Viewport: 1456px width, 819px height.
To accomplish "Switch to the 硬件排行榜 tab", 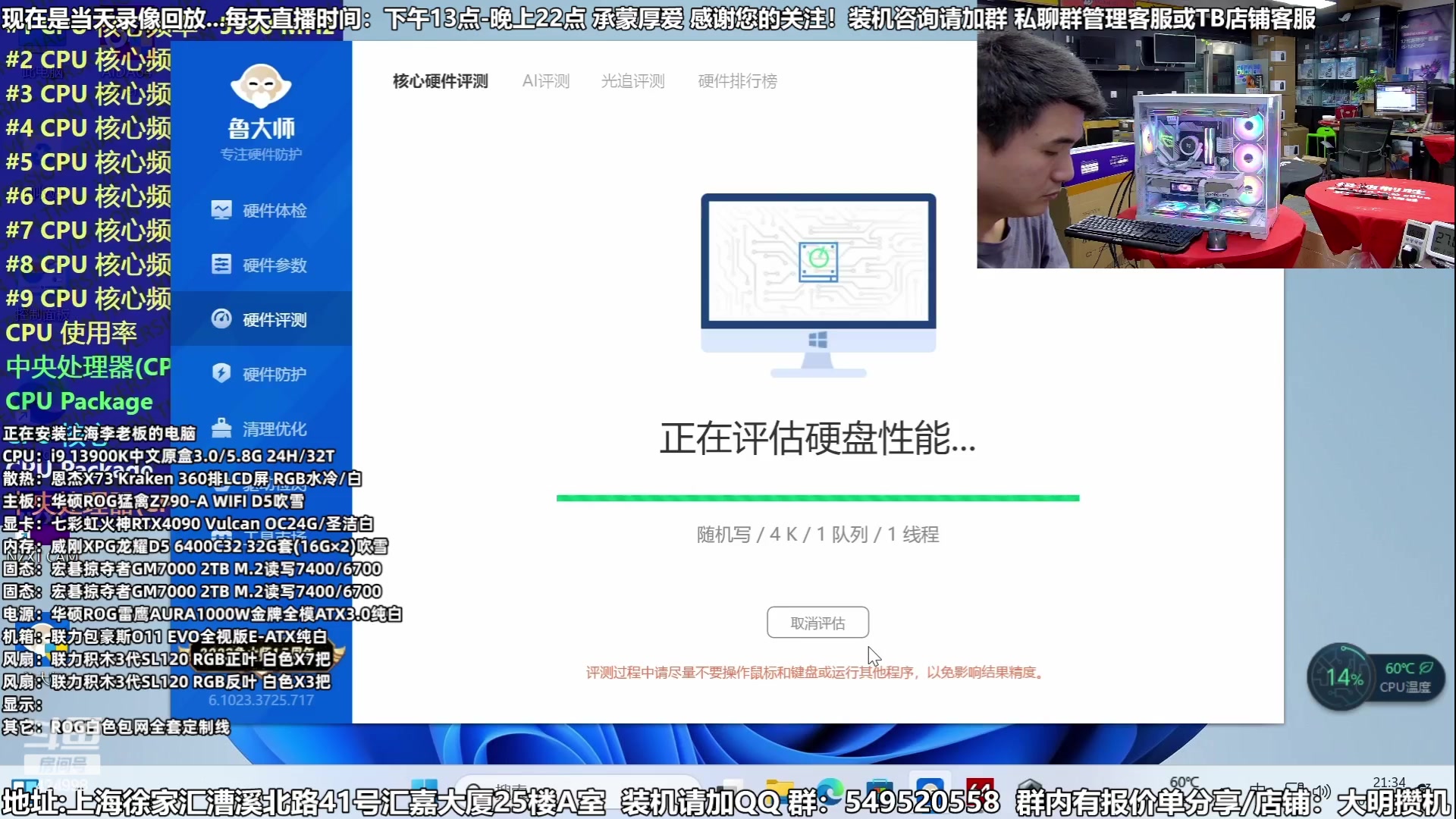I will (x=737, y=81).
